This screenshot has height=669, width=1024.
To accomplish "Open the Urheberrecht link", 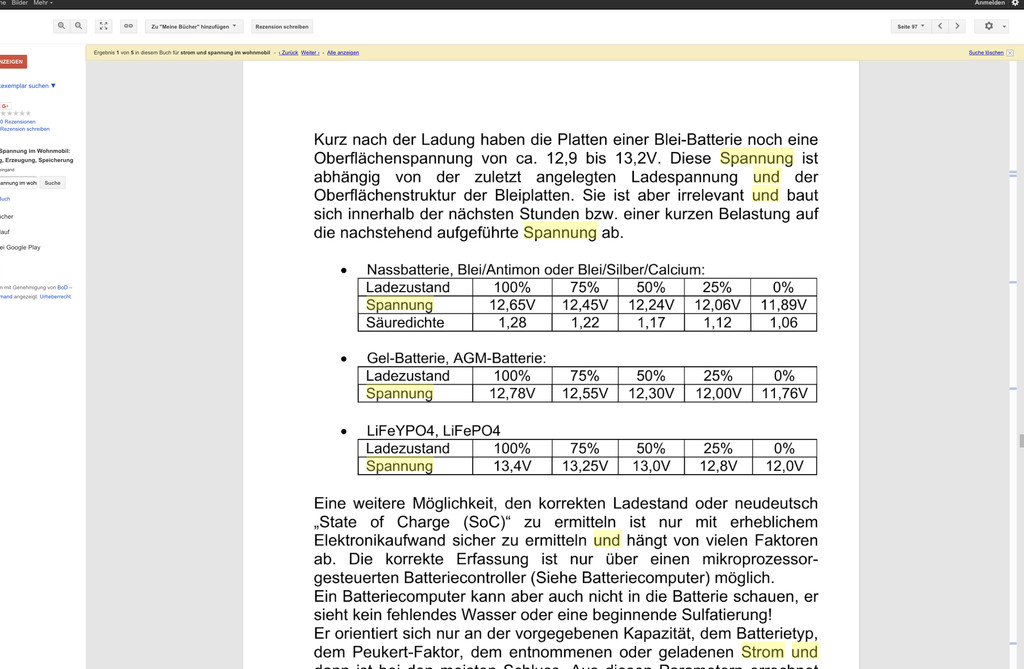I will 56,297.
